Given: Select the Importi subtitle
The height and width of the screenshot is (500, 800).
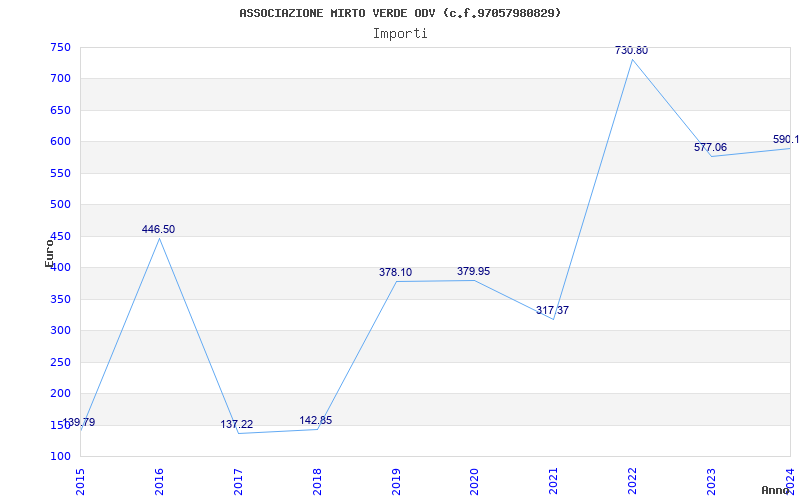Looking at the screenshot, I should 400,34.
